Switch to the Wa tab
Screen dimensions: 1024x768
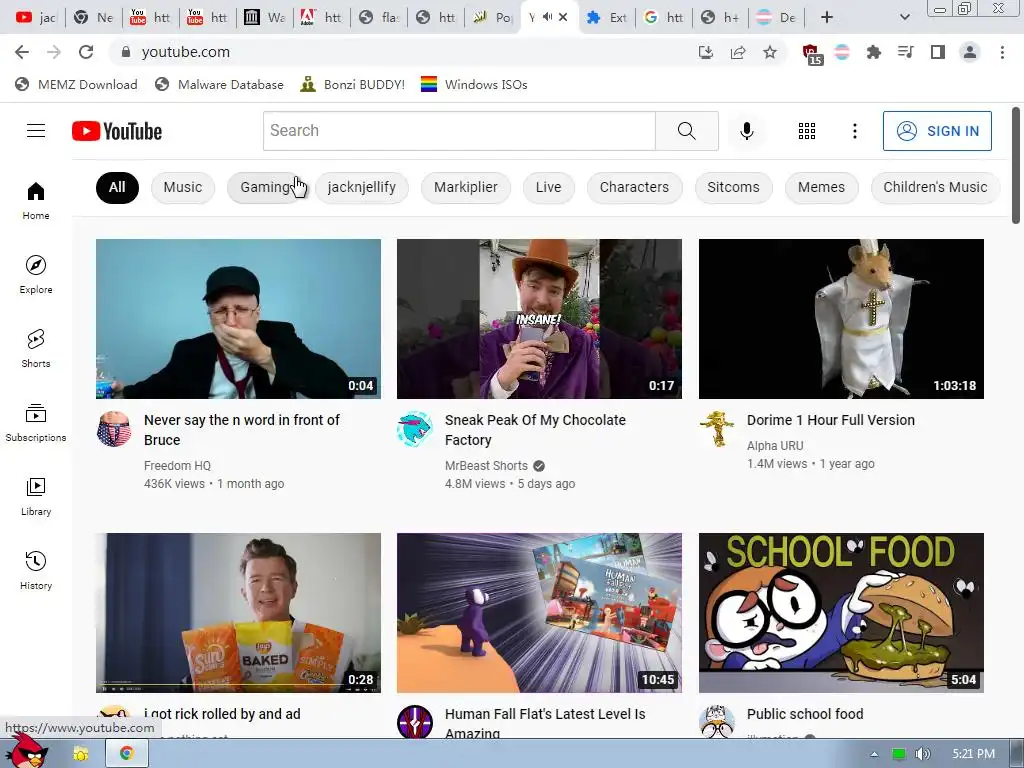point(264,18)
